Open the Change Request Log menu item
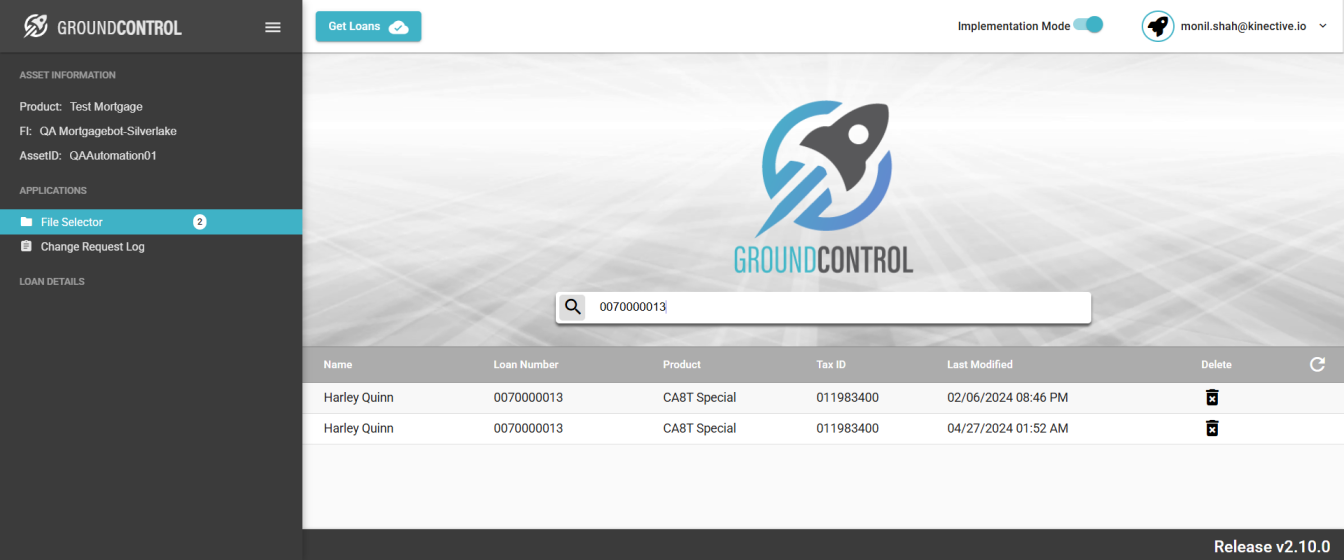Image resolution: width=1344 pixels, height=560 pixels. (x=151, y=247)
